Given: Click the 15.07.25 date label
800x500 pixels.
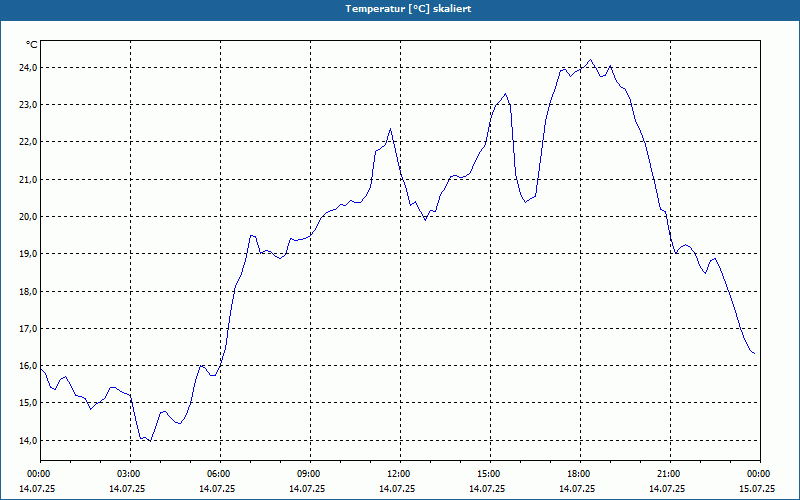Looking at the screenshot, I should coord(757,489).
